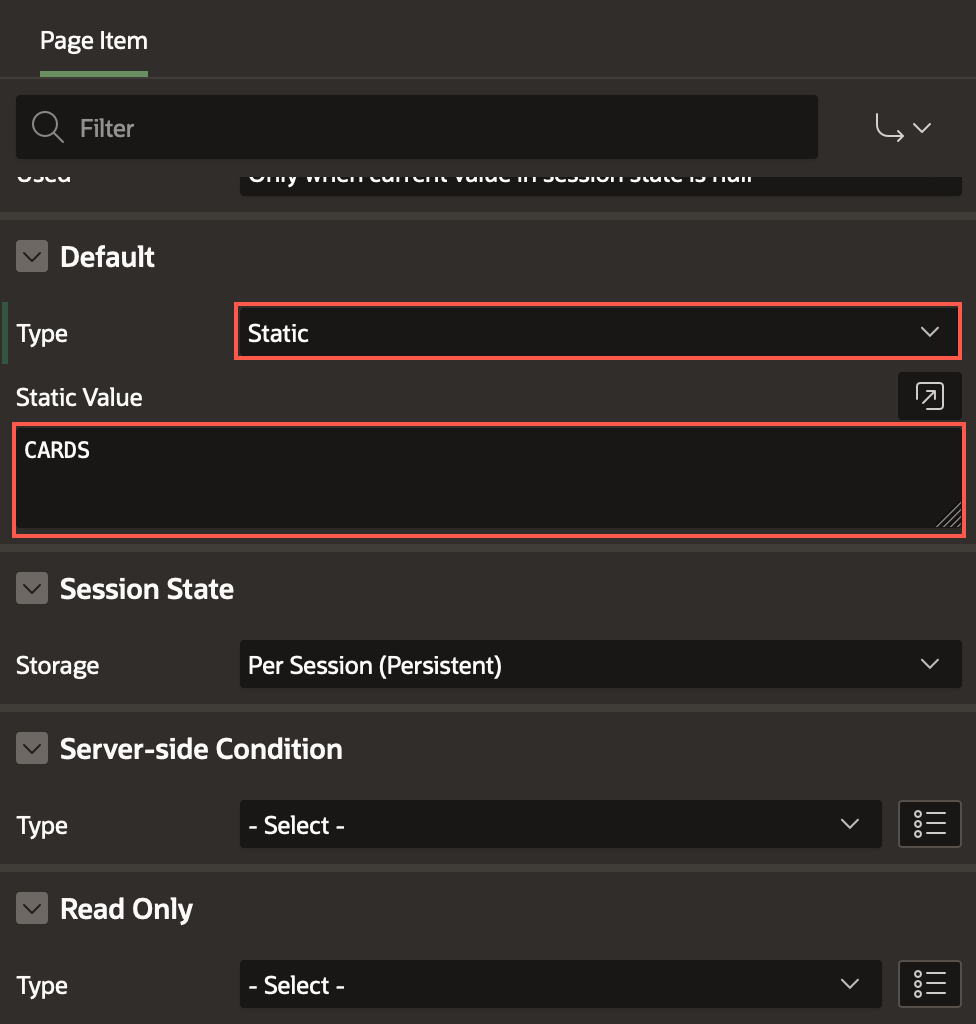The image size is (976, 1024).
Task: Collapse the Server-side Condition section
Action: pos(32,749)
